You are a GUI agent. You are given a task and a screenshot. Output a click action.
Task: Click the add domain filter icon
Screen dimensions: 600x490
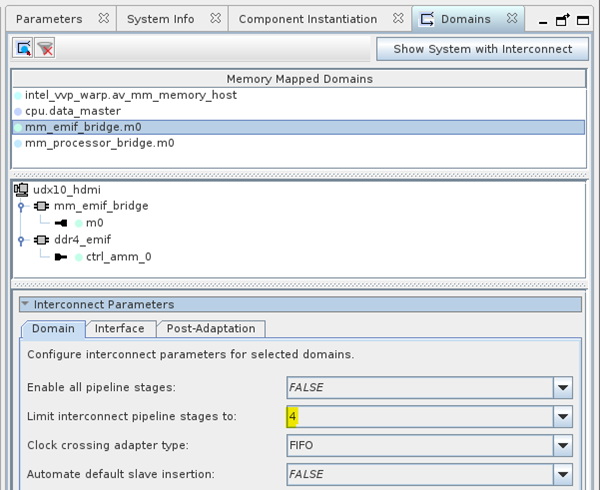pos(24,49)
